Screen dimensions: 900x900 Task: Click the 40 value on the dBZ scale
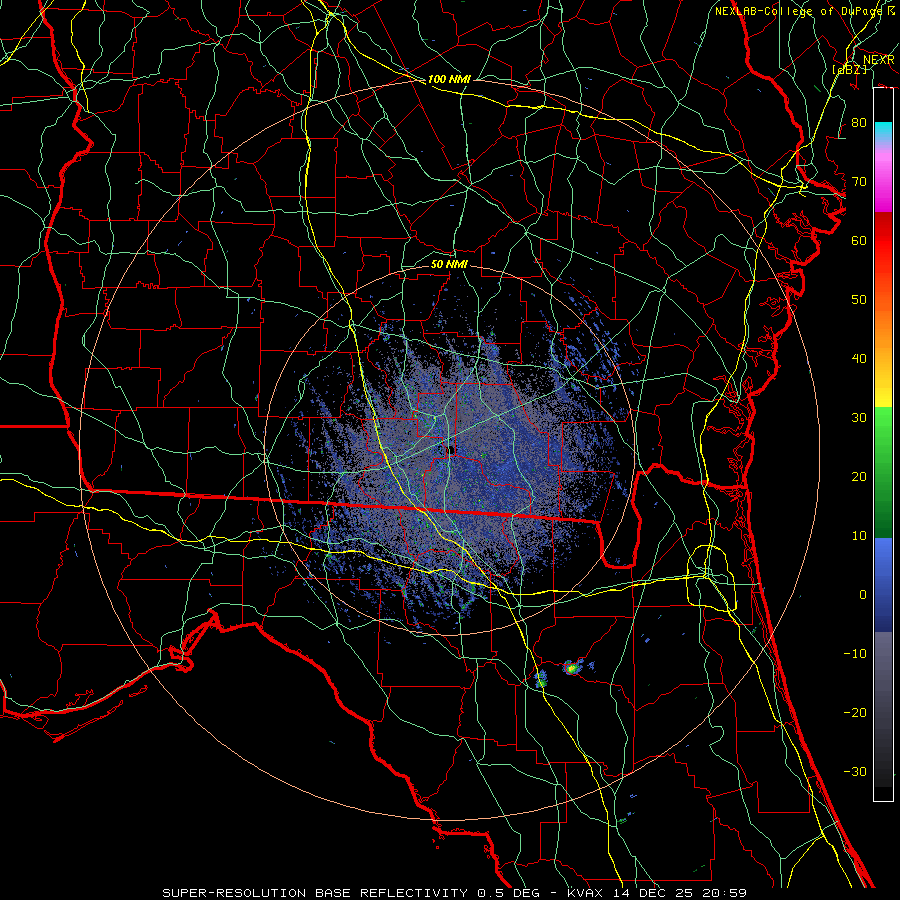(859, 359)
